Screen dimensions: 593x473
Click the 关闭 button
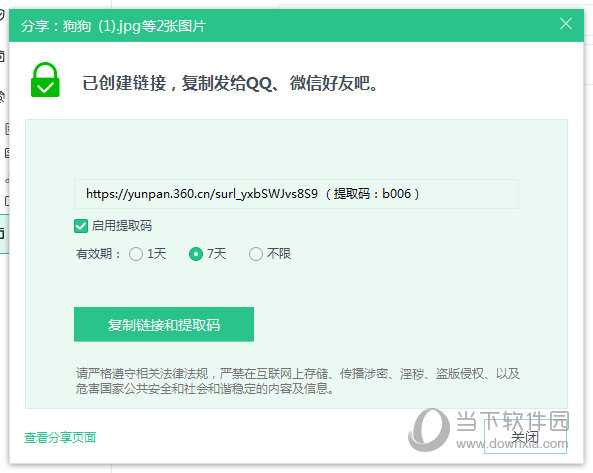525,436
